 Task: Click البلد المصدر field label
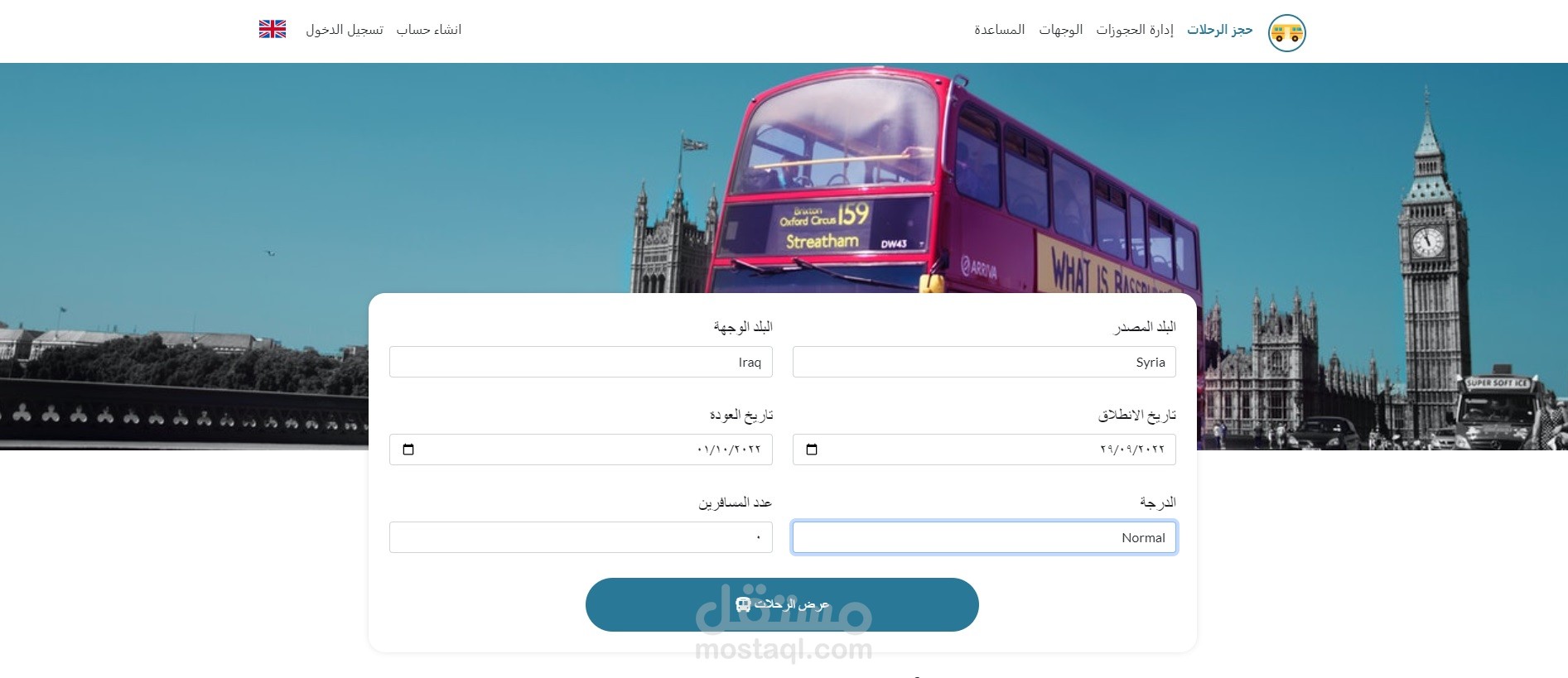1145,327
